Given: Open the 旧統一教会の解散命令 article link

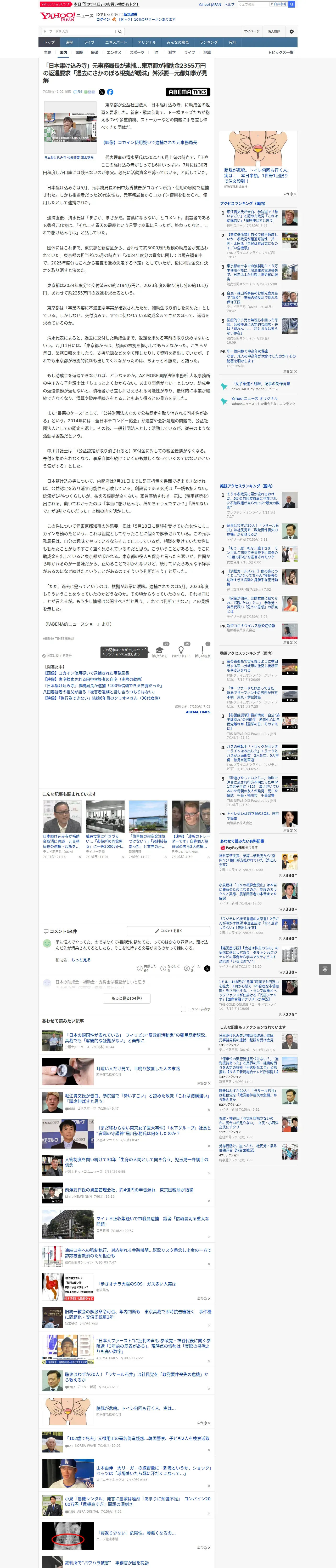Looking at the screenshot, I should pyautogui.click(x=138, y=1315).
